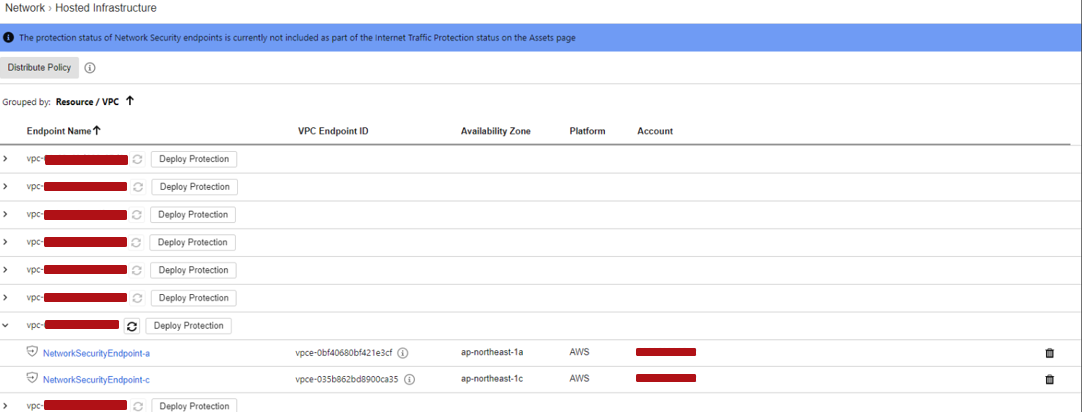Image resolution: width=1082 pixels, height=413 pixels.
Task: Delete NetworkSecurityEndpoint-a using its trash icon
Action: click(x=1049, y=353)
